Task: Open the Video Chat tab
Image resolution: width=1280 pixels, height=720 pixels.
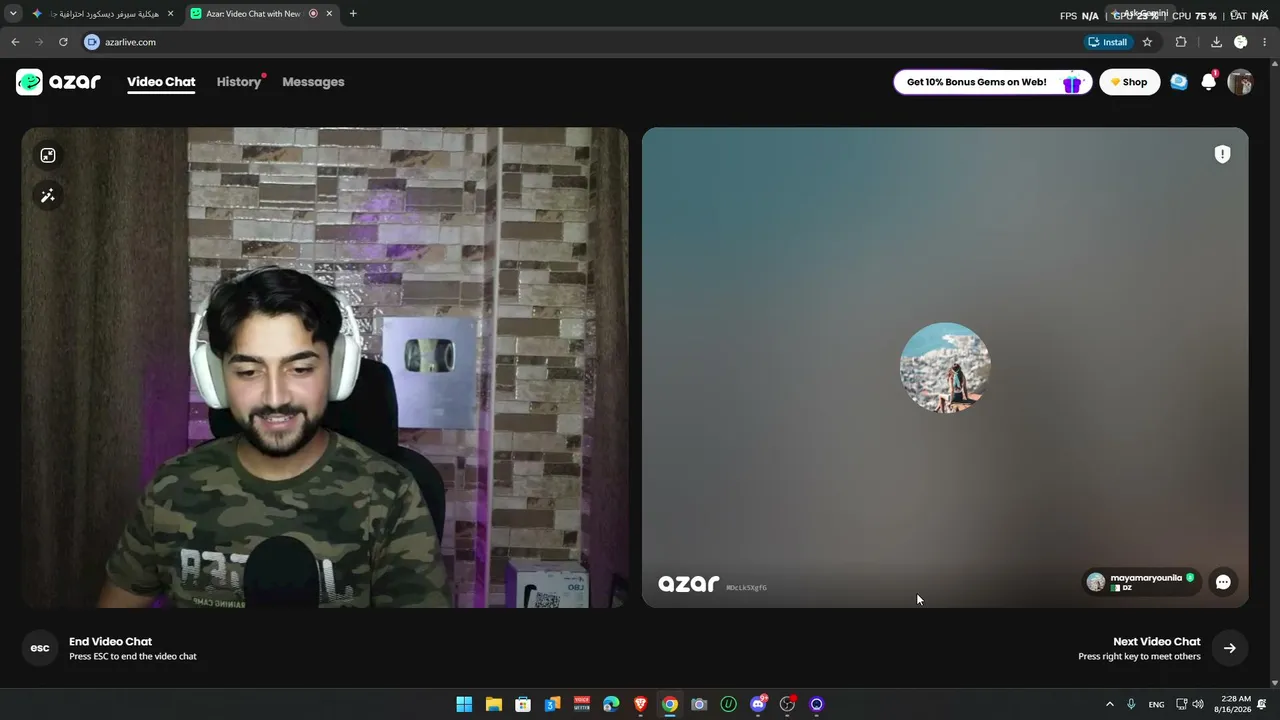Action: click(x=161, y=82)
